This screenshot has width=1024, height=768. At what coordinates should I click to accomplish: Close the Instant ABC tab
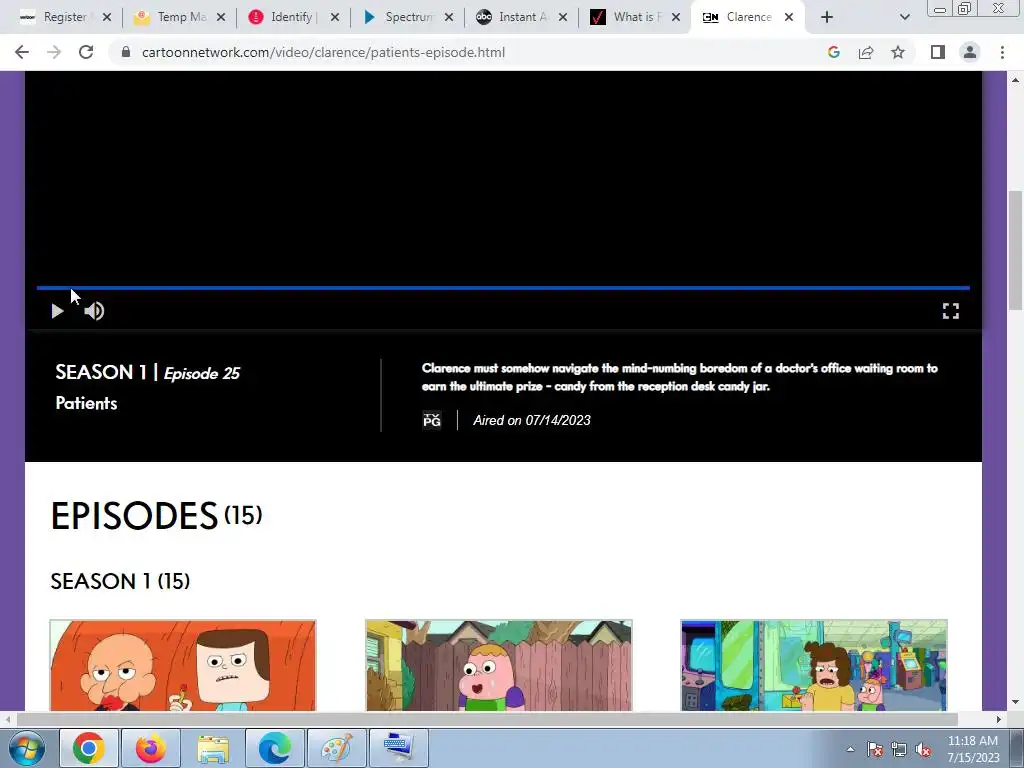[x=563, y=18]
